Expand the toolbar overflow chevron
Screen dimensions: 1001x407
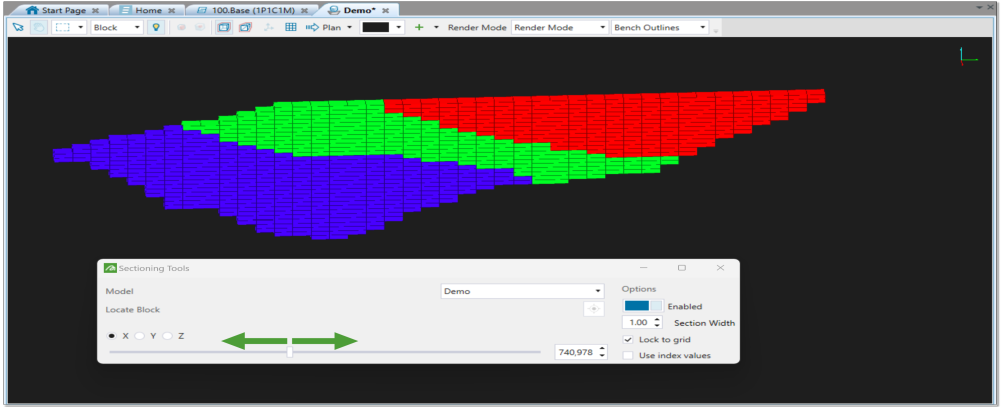(716, 31)
